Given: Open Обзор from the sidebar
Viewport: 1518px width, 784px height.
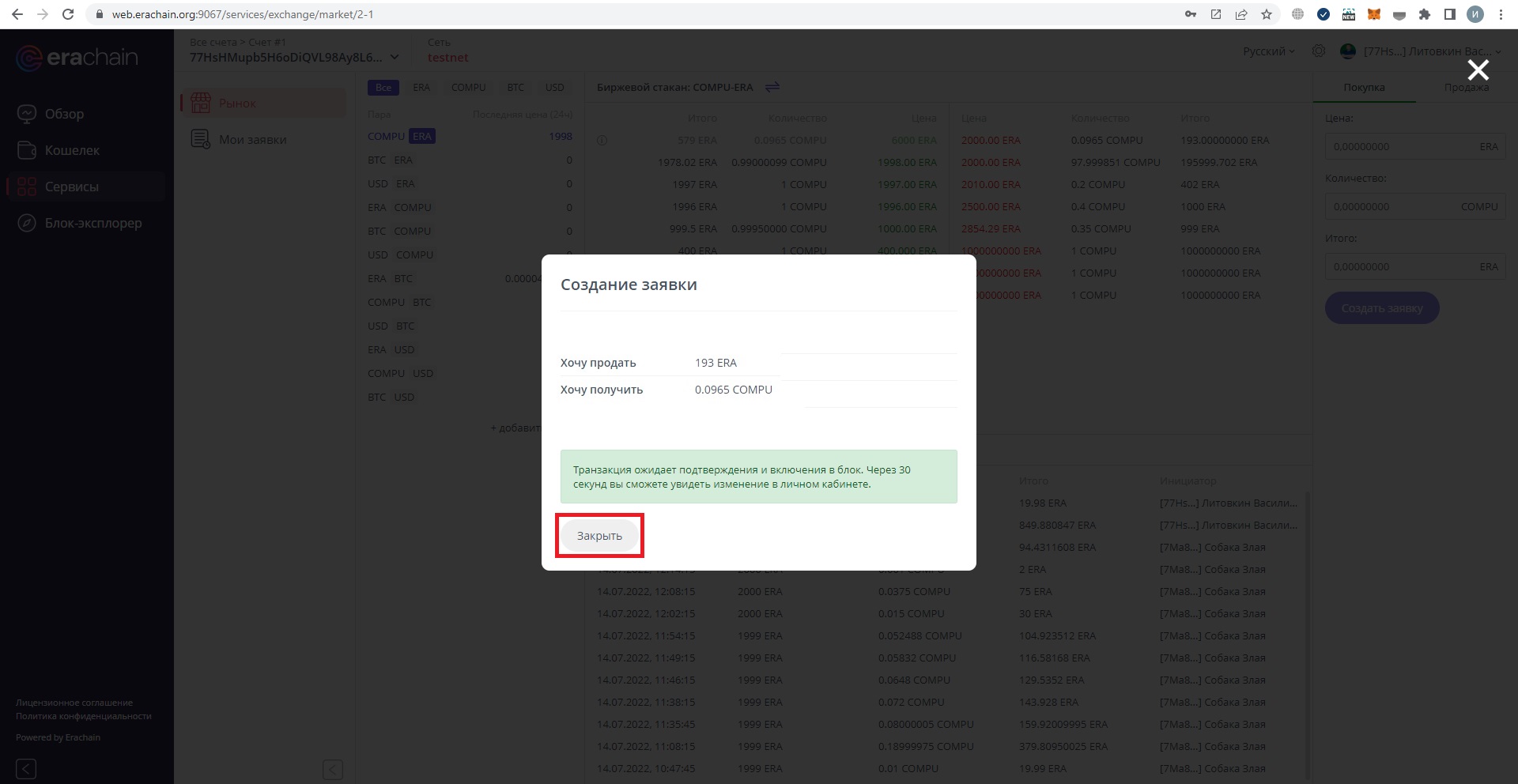Looking at the screenshot, I should pos(64,114).
